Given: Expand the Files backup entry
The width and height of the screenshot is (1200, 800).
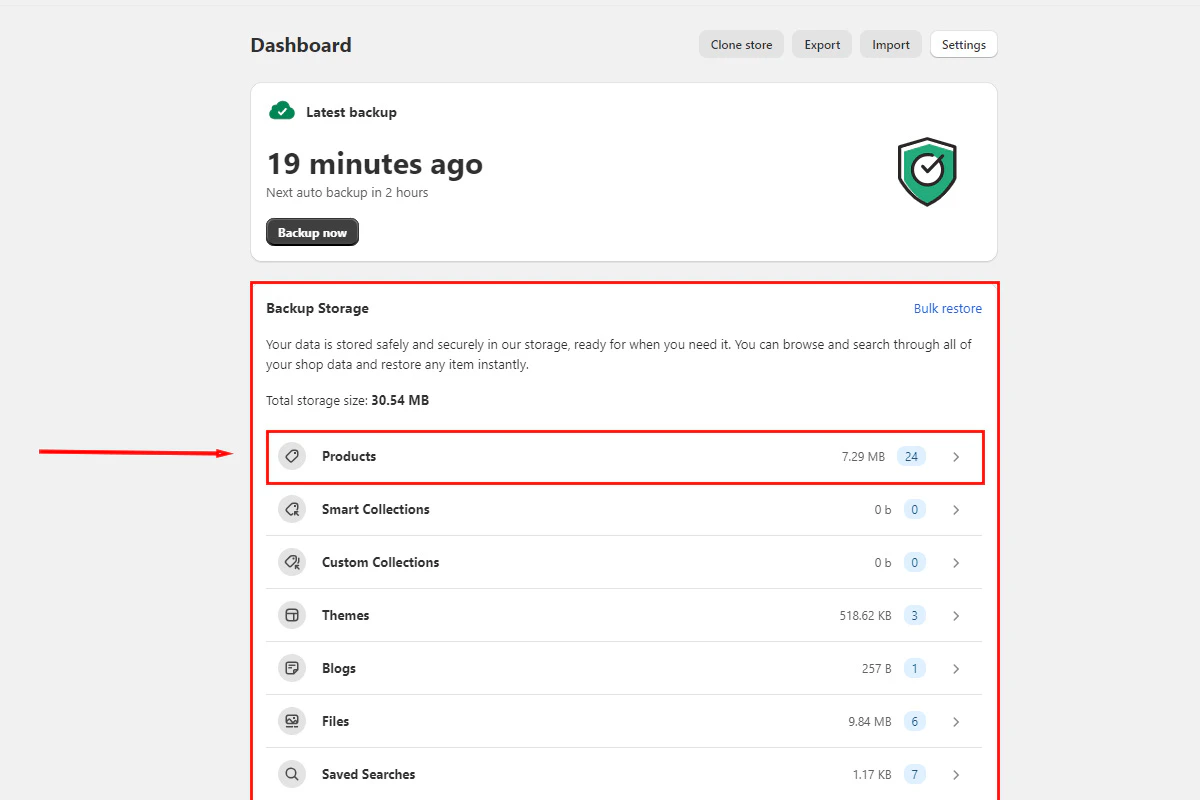Looking at the screenshot, I should (955, 721).
